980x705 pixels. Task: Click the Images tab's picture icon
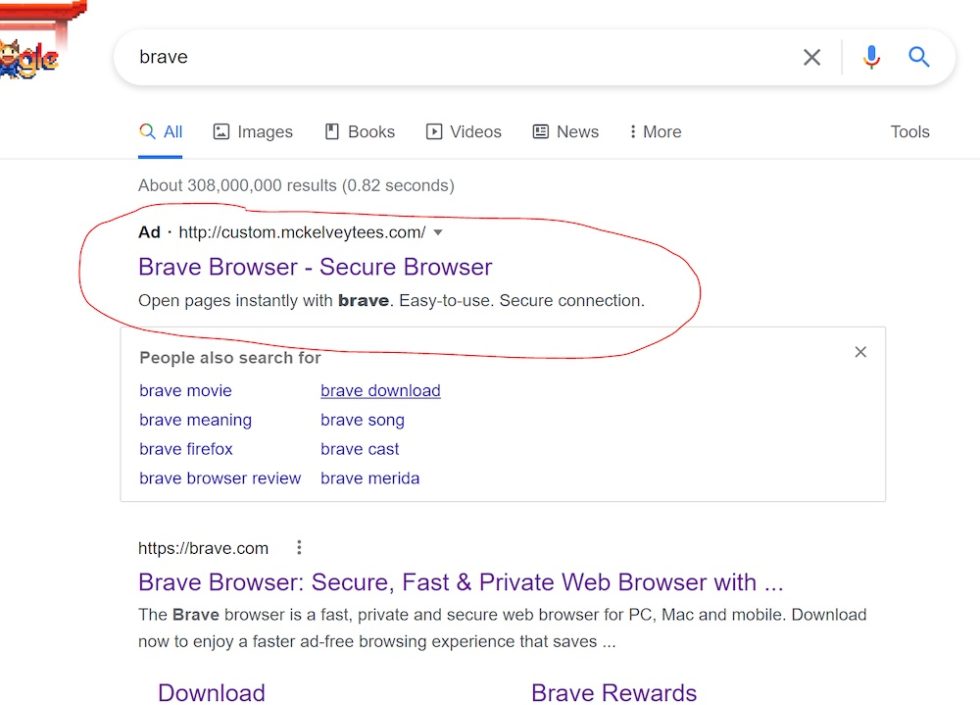tap(220, 131)
